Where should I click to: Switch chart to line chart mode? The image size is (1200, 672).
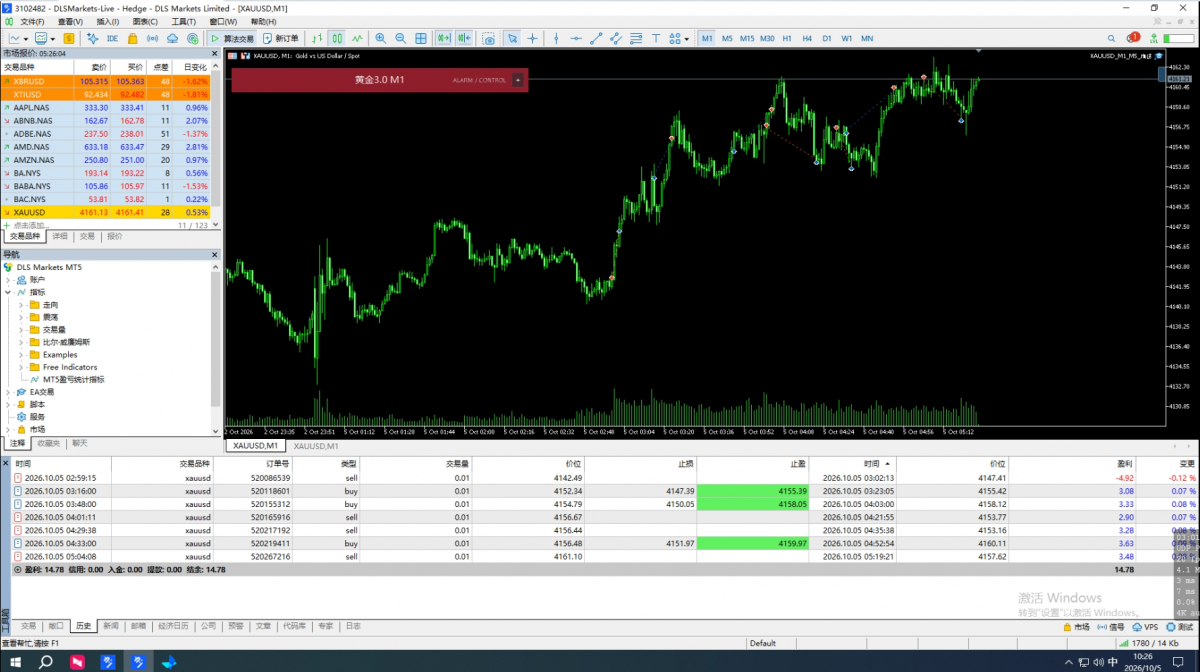point(355,38)
